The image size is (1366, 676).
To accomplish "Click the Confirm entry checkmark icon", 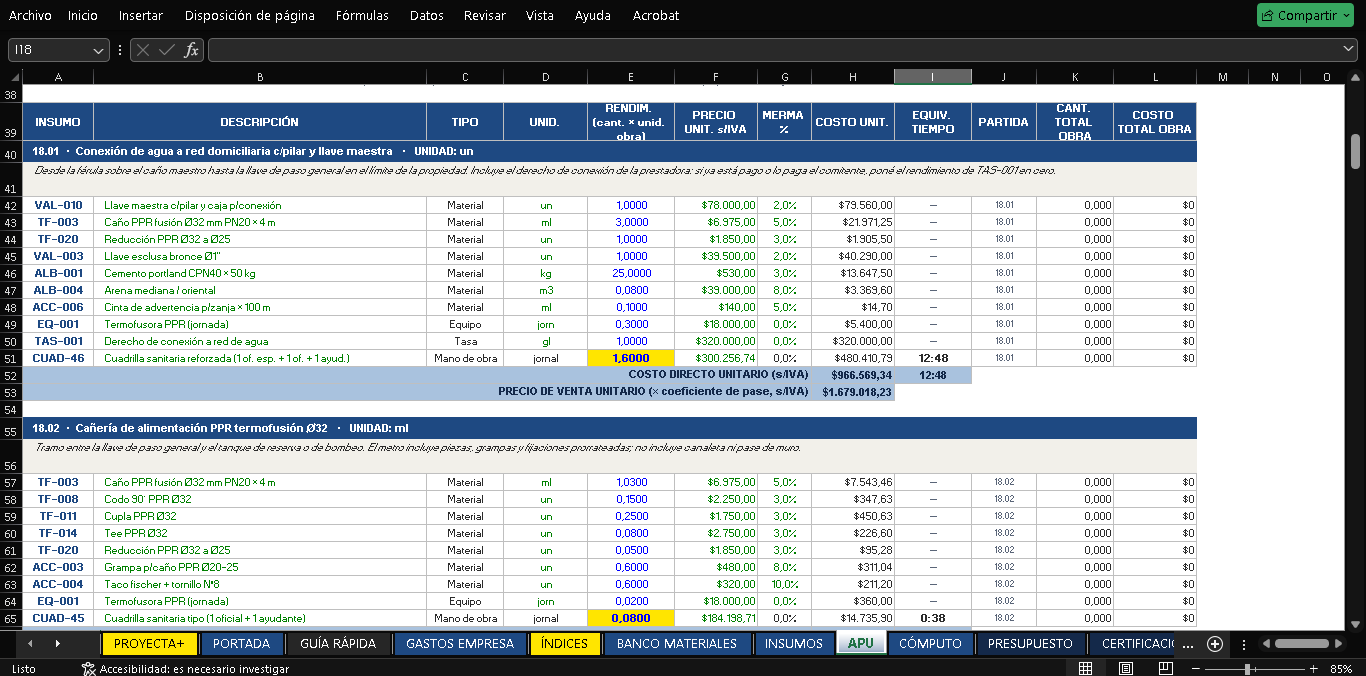I will coord(167,50).
